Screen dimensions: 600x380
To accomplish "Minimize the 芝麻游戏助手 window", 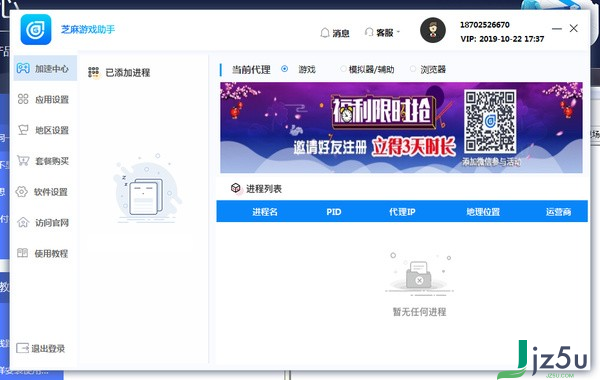I will click(x=557, y=29).
